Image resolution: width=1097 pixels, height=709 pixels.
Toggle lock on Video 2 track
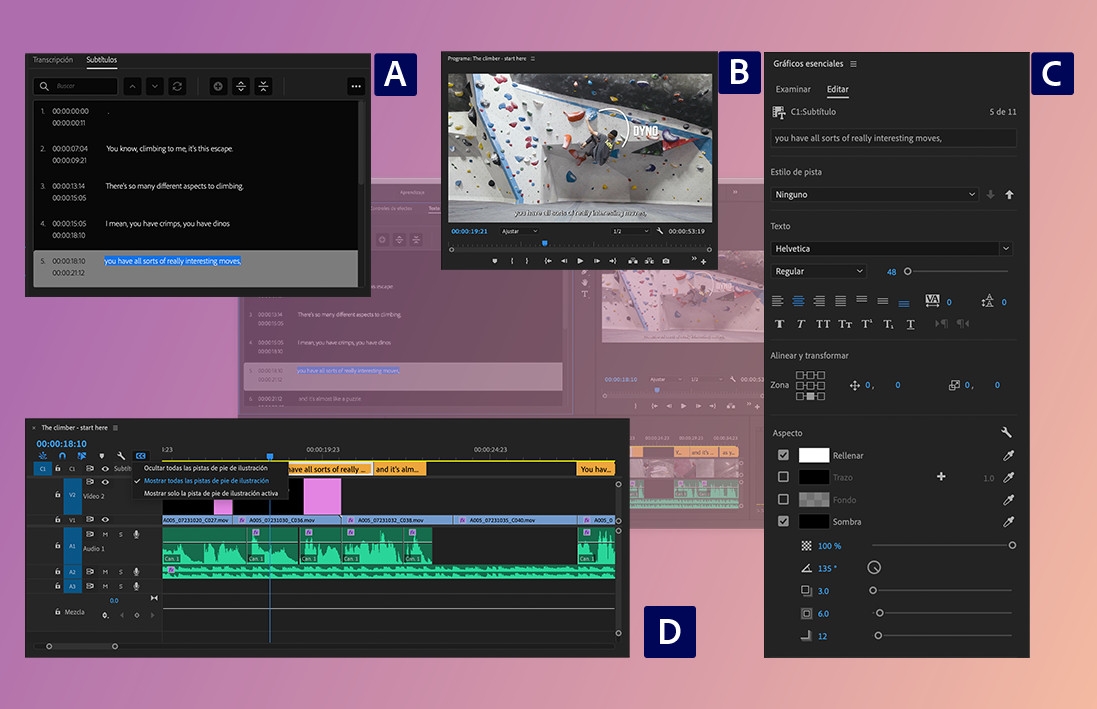coord(57,494)
